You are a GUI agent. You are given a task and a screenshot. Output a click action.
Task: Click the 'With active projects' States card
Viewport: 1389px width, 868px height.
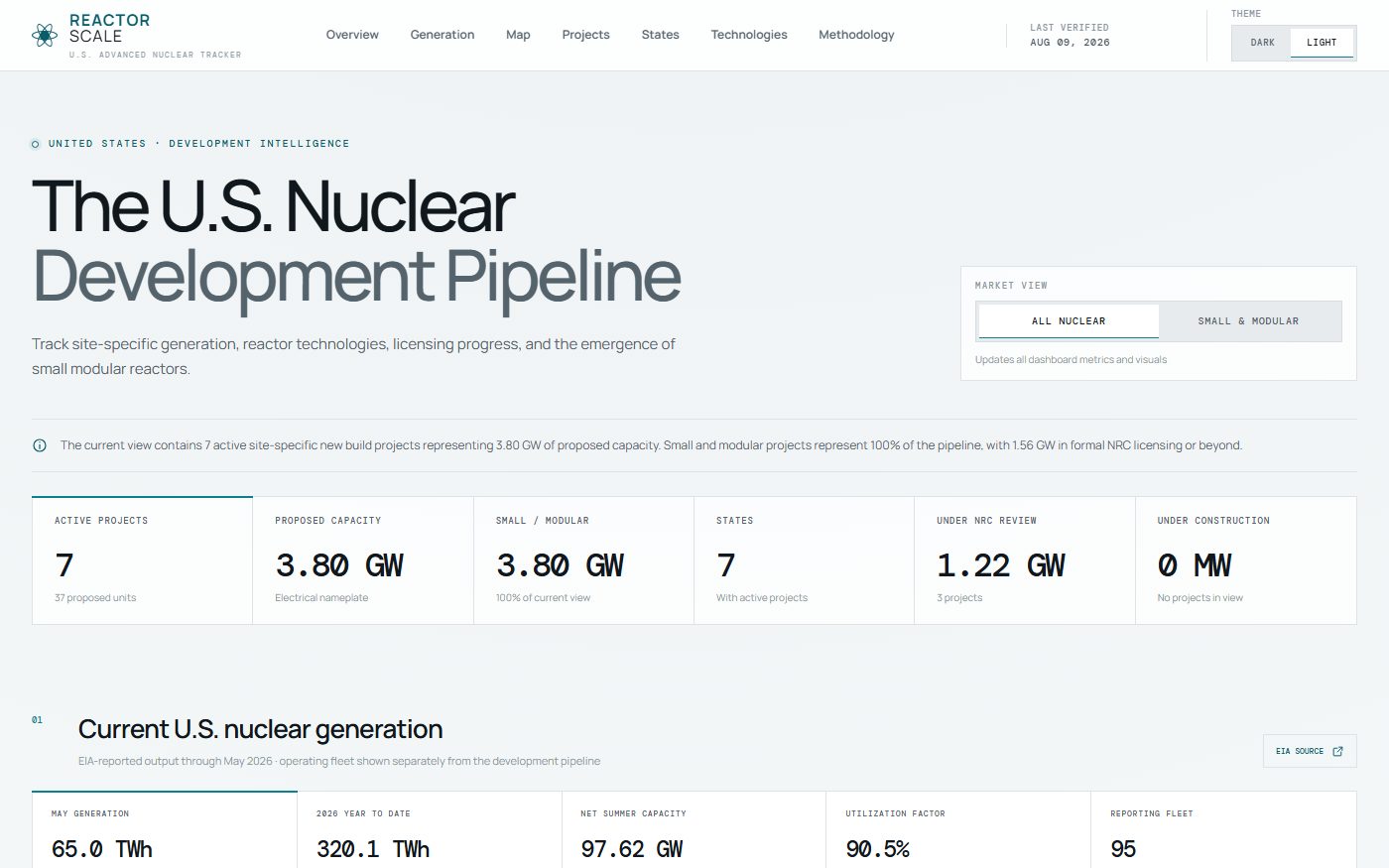[804, 560]
